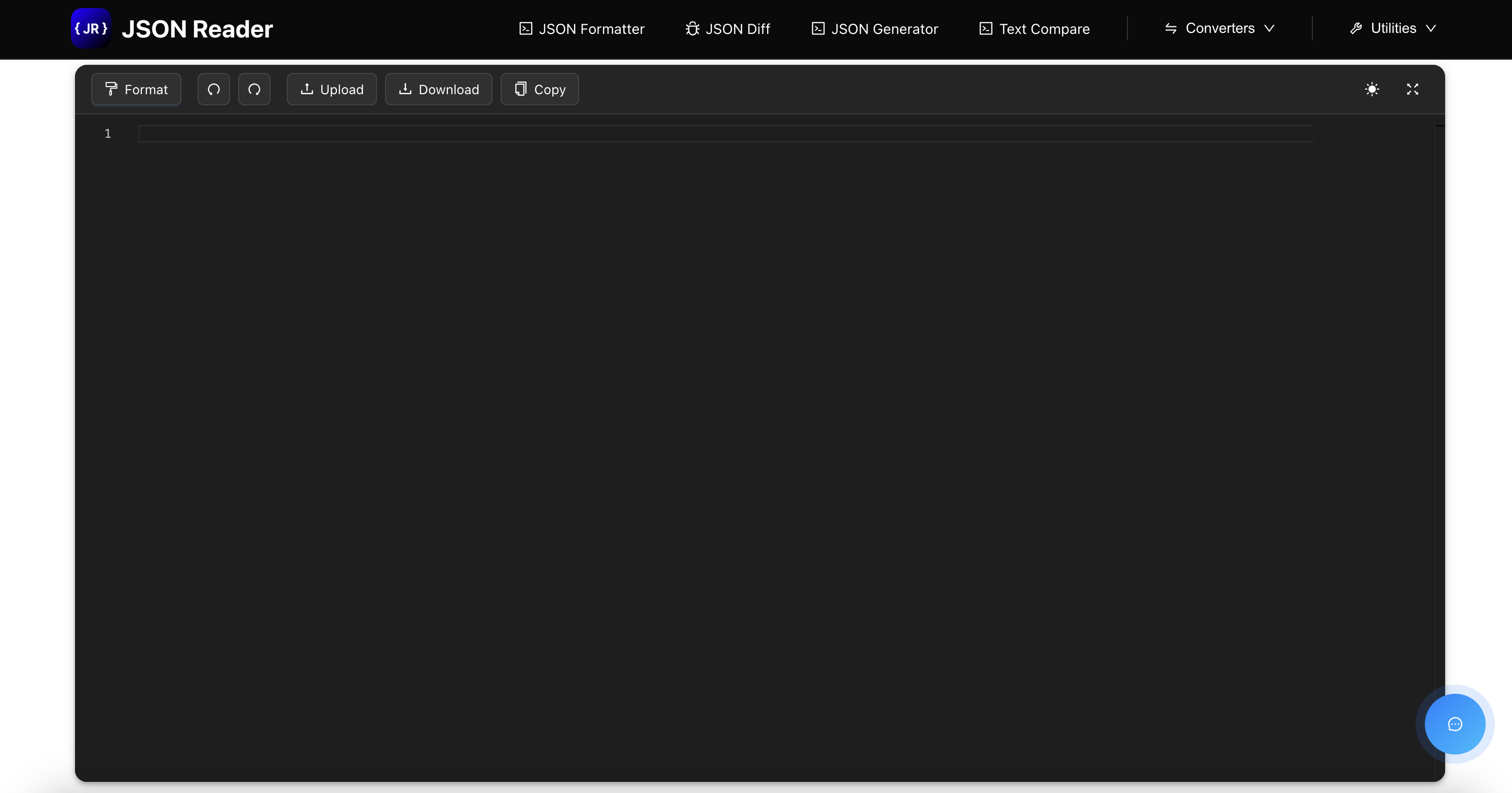Click the undo arrow icon

pyautogui.click(x=214, y=89)
